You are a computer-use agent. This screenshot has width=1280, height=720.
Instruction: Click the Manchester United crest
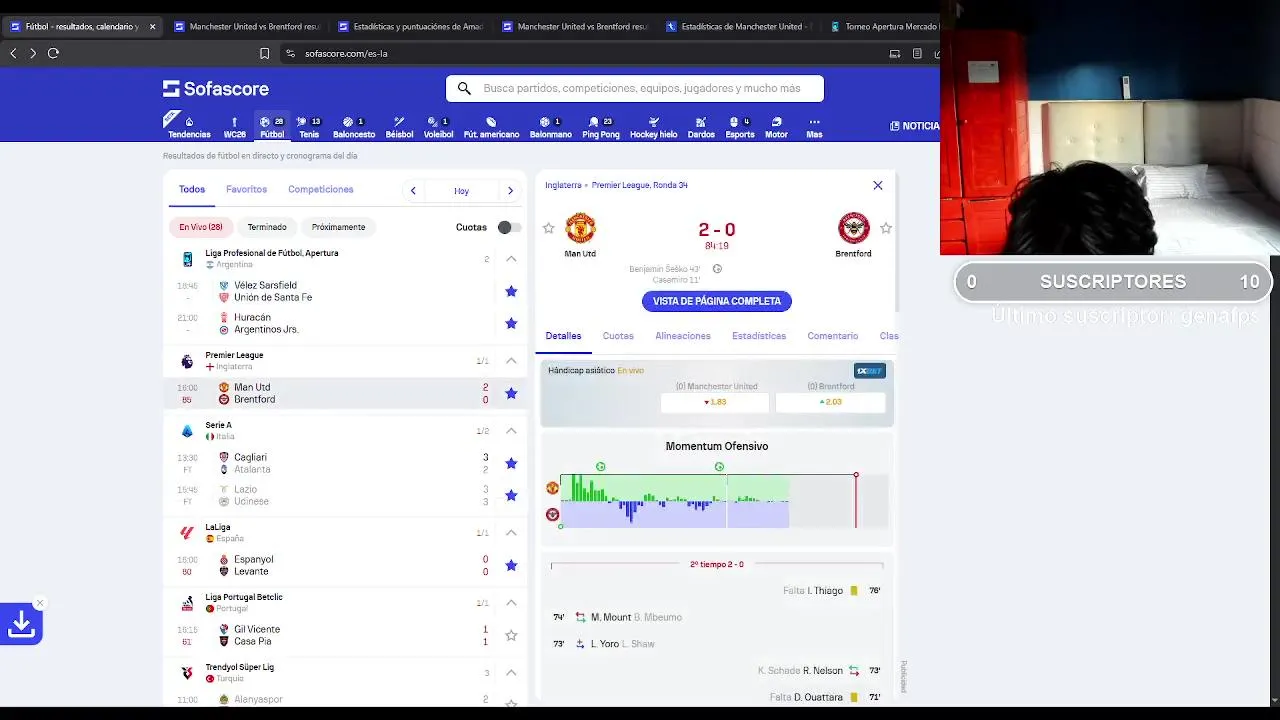point(580,228)
